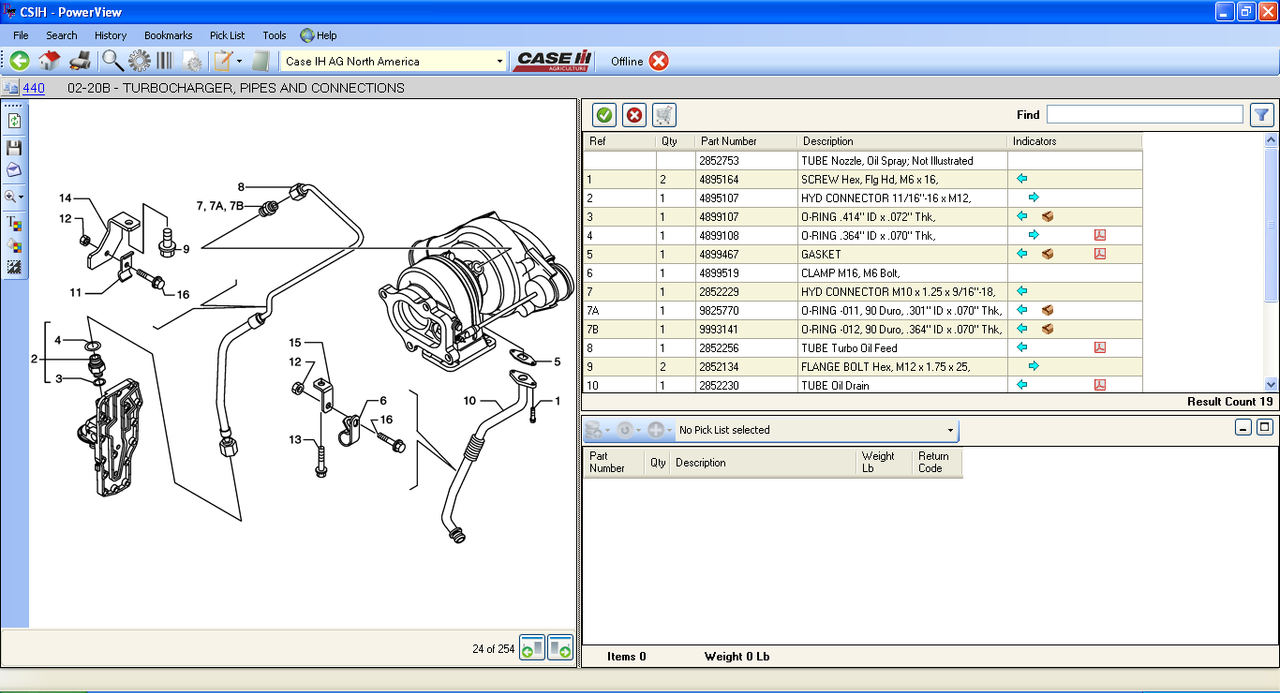
Task: Open the notepad edit icon
Action: tap(222, 61)
